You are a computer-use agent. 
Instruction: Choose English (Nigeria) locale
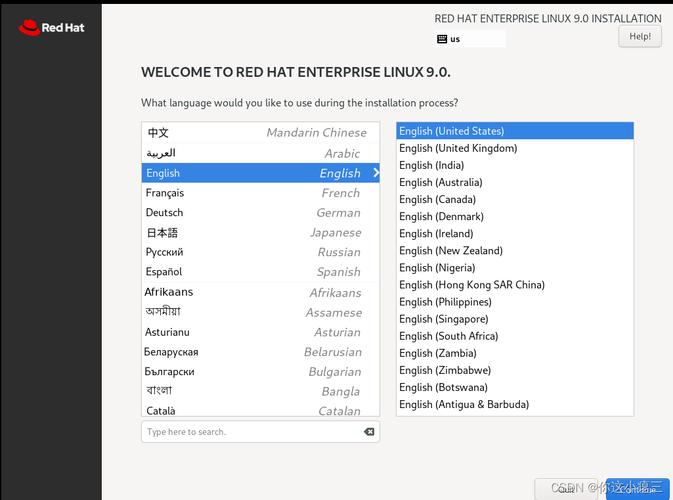(515, 268)
